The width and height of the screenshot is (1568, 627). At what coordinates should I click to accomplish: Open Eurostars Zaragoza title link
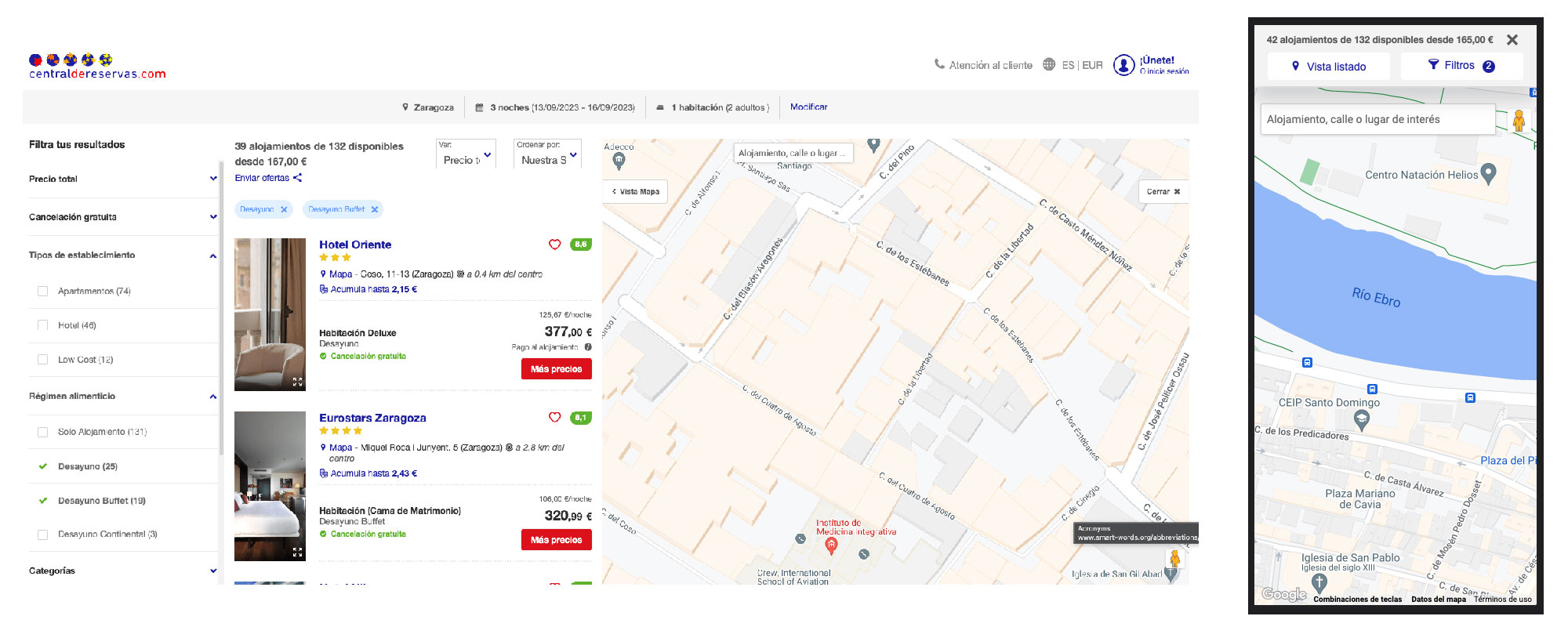click(372, 418)
